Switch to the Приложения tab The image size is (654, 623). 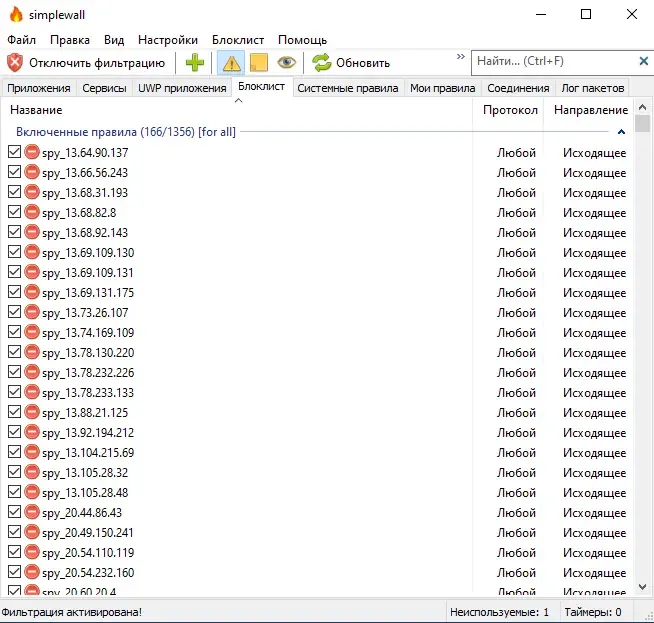[x=39, y=88]
